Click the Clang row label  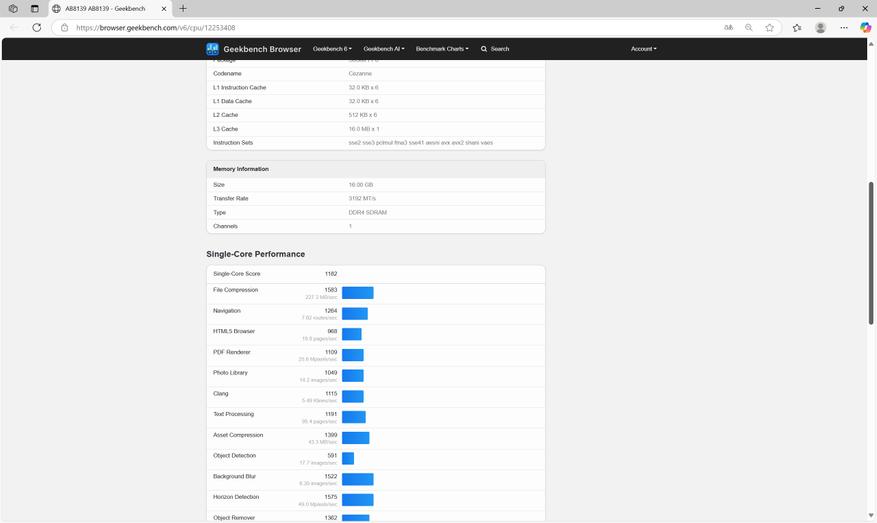pos(220,393)
